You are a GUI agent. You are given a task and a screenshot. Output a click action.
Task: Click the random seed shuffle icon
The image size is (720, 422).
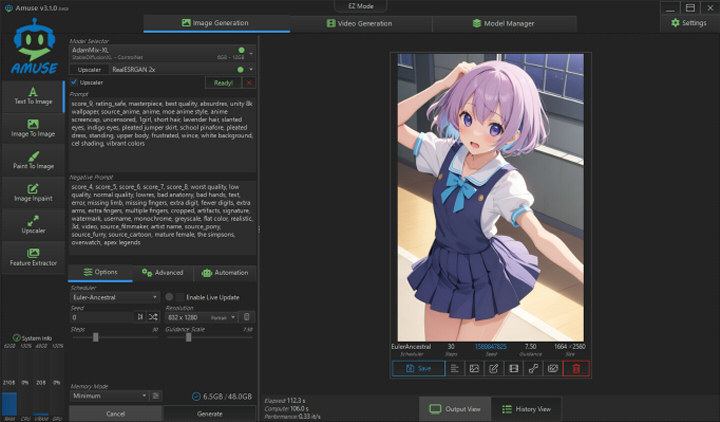pos(153,317)
